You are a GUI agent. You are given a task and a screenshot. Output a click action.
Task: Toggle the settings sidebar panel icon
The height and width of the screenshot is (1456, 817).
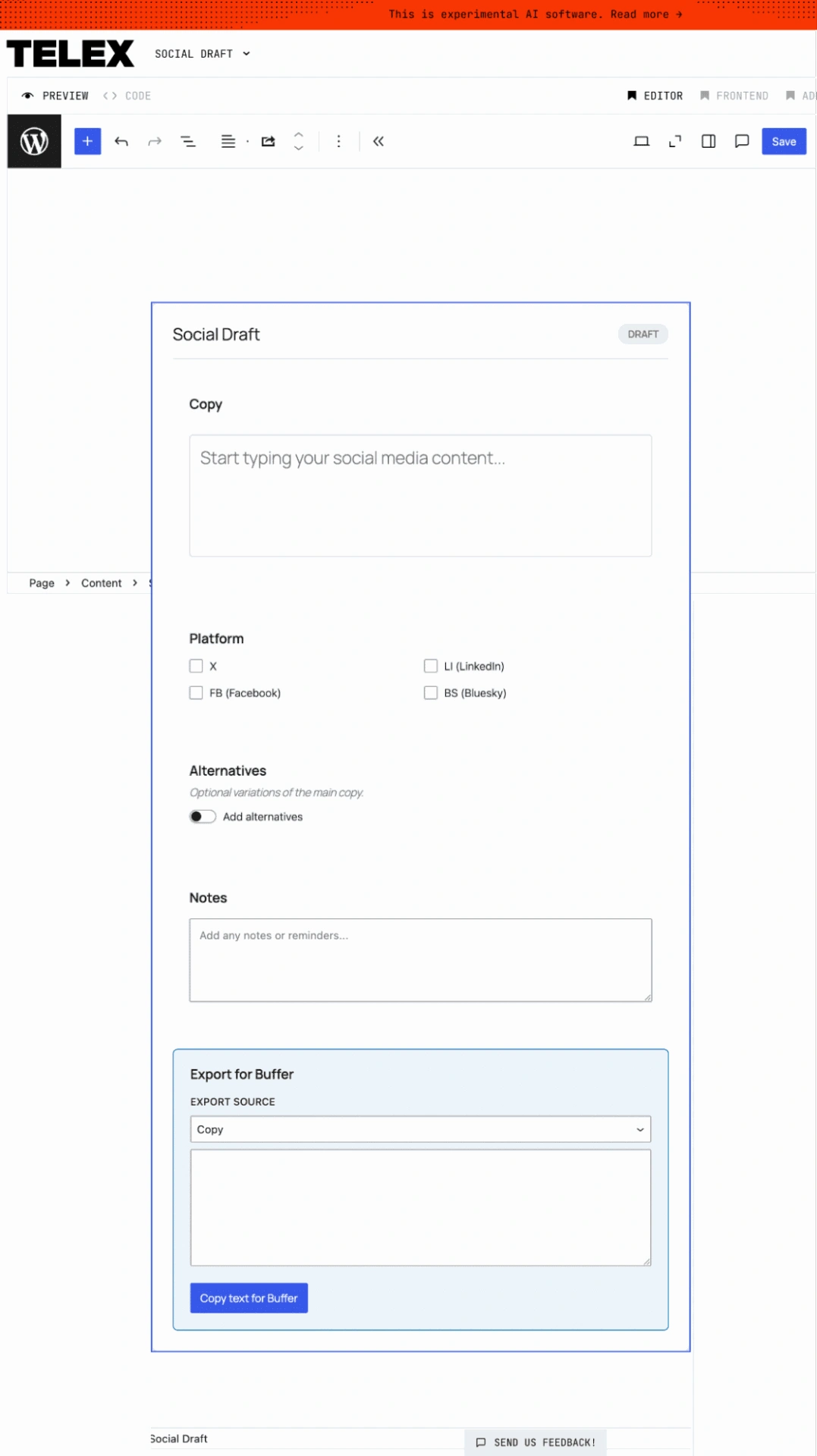709,141
